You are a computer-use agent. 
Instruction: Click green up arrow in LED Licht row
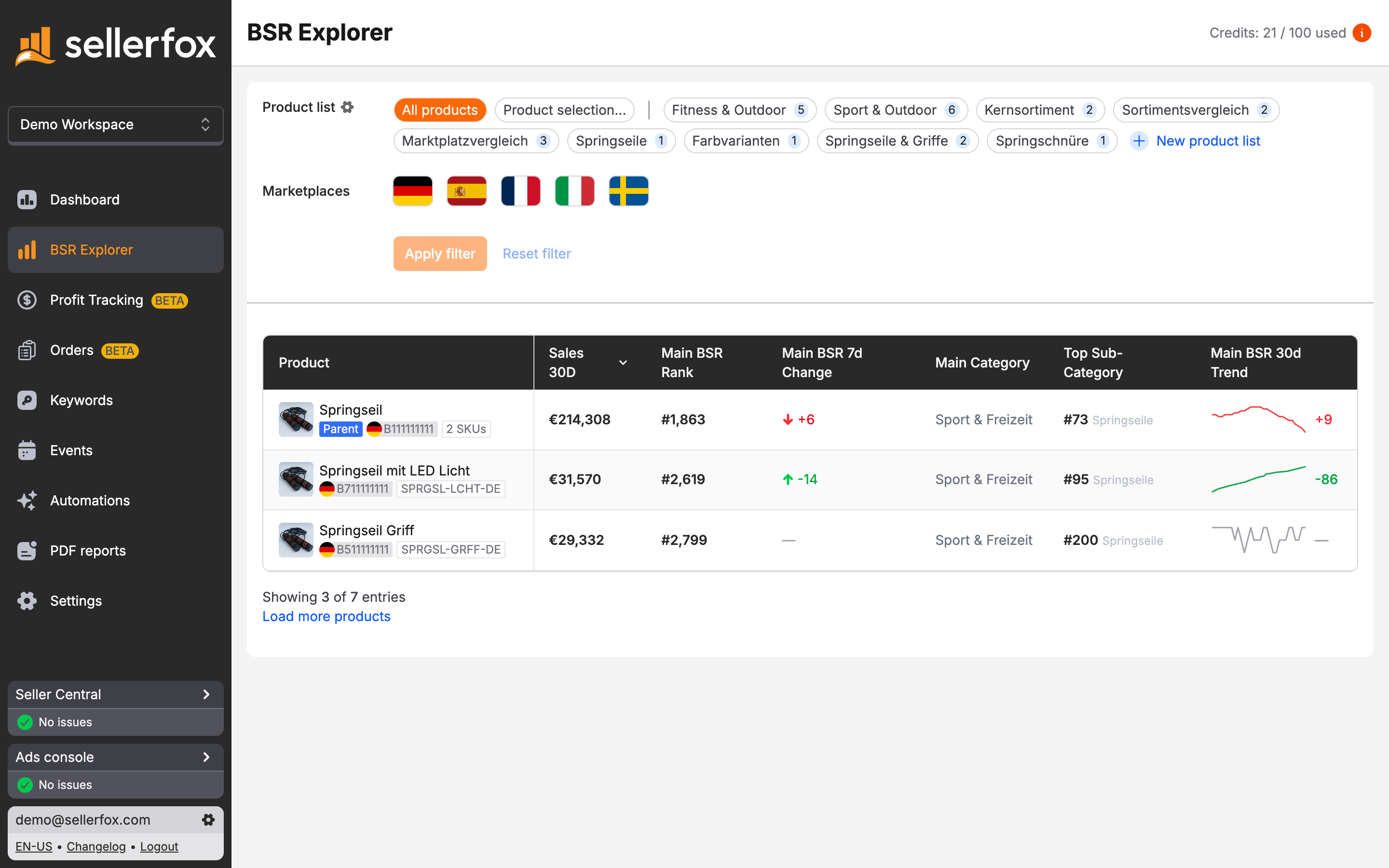(x=788, y=479)
